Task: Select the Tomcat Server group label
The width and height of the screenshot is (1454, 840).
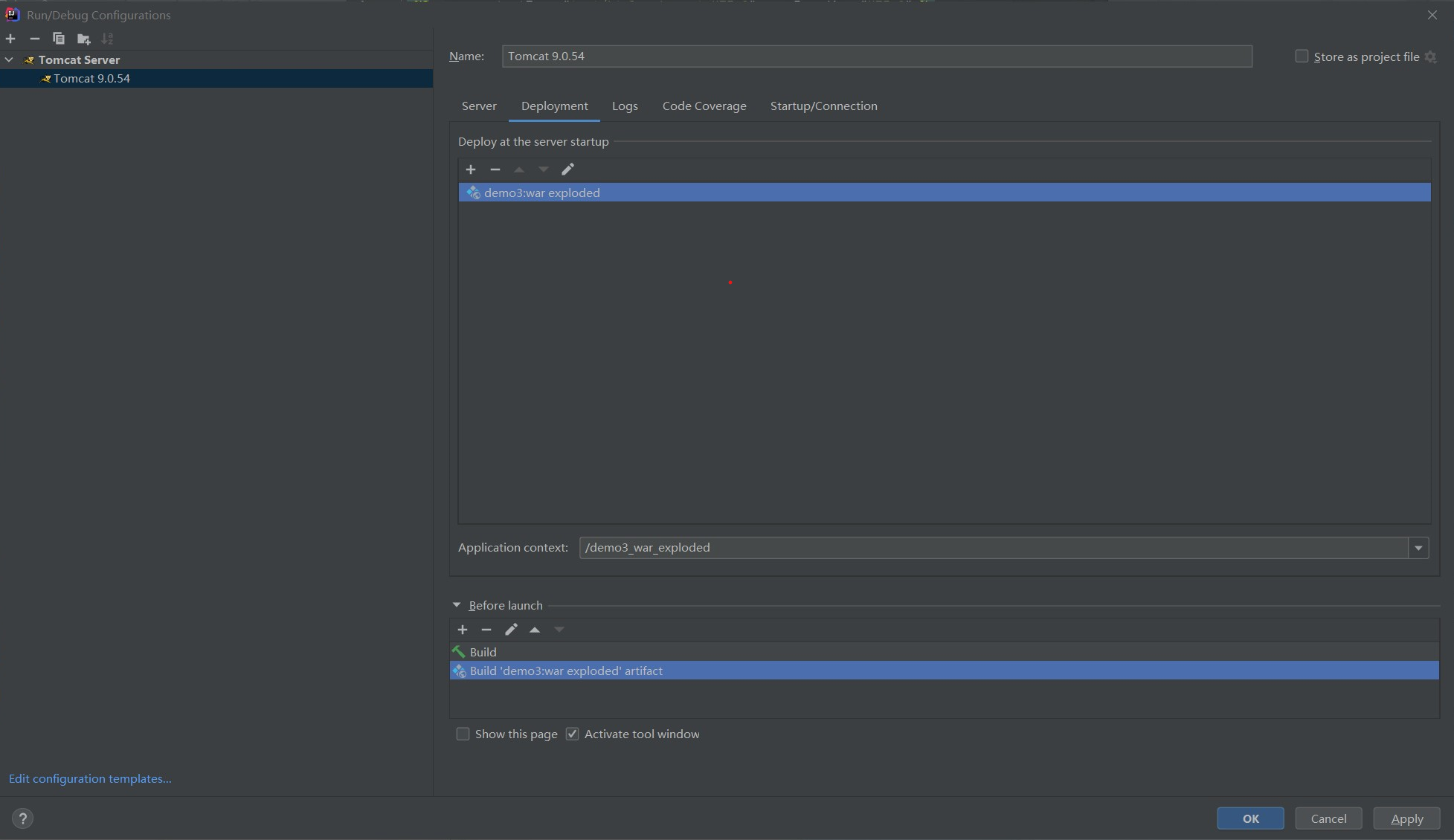Action: click(x=79, y=59)
